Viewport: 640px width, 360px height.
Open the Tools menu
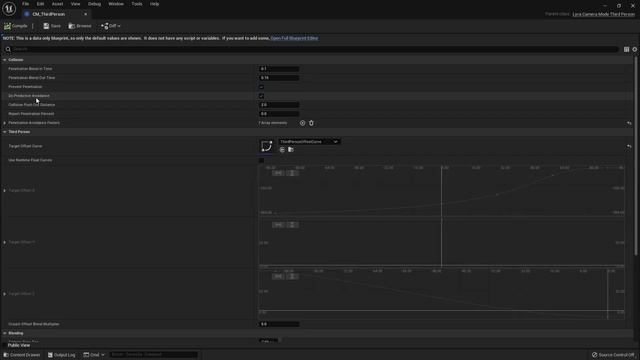(137, 4)
